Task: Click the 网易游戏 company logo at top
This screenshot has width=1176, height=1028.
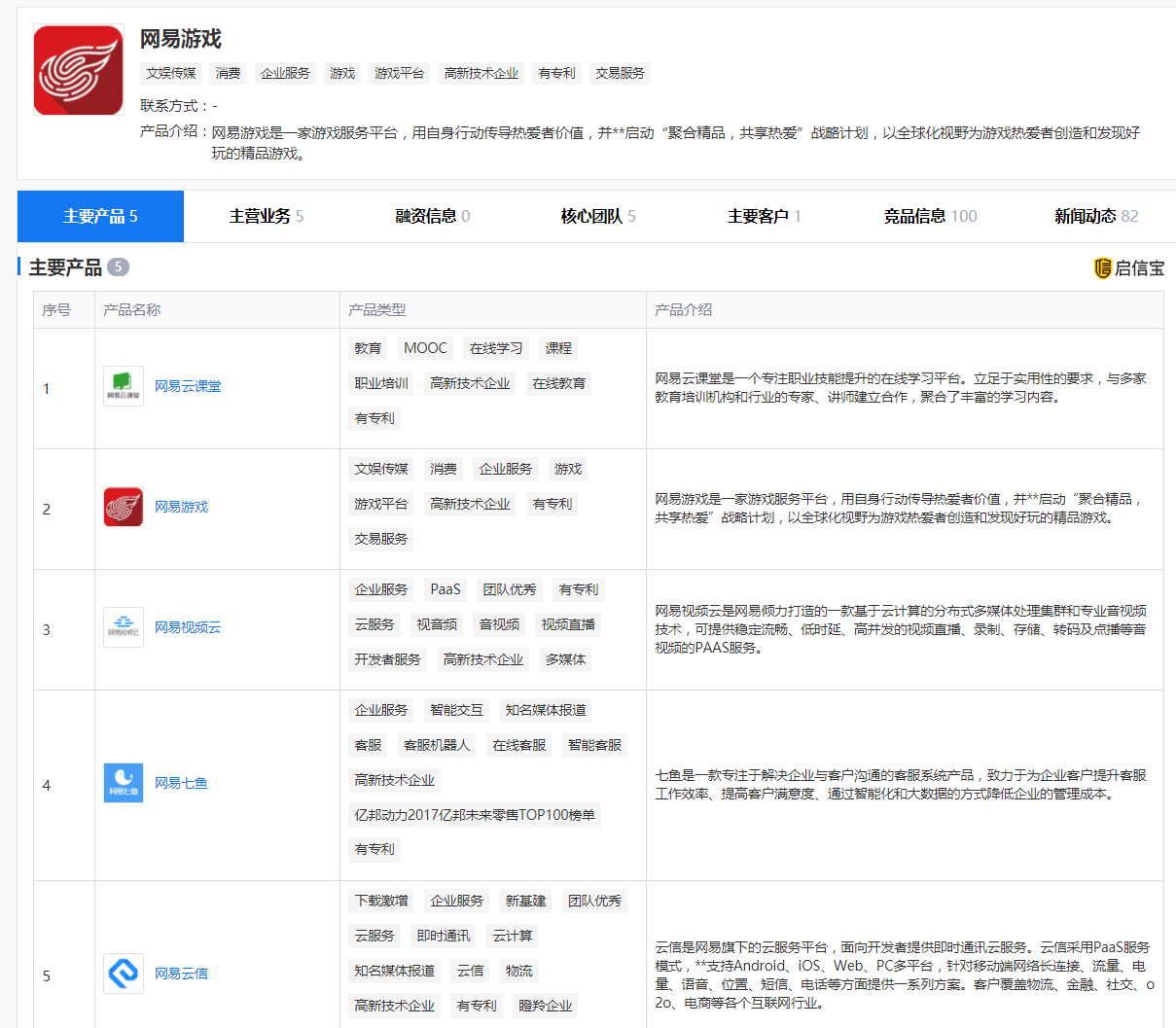Action: click(x=79, y=70)
